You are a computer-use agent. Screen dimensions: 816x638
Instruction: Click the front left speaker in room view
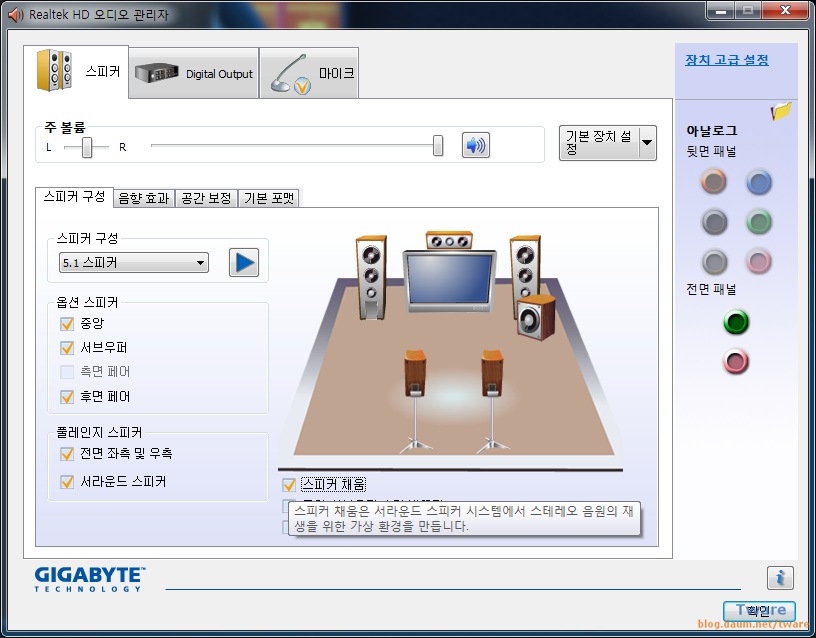click(x=371, y=277)
